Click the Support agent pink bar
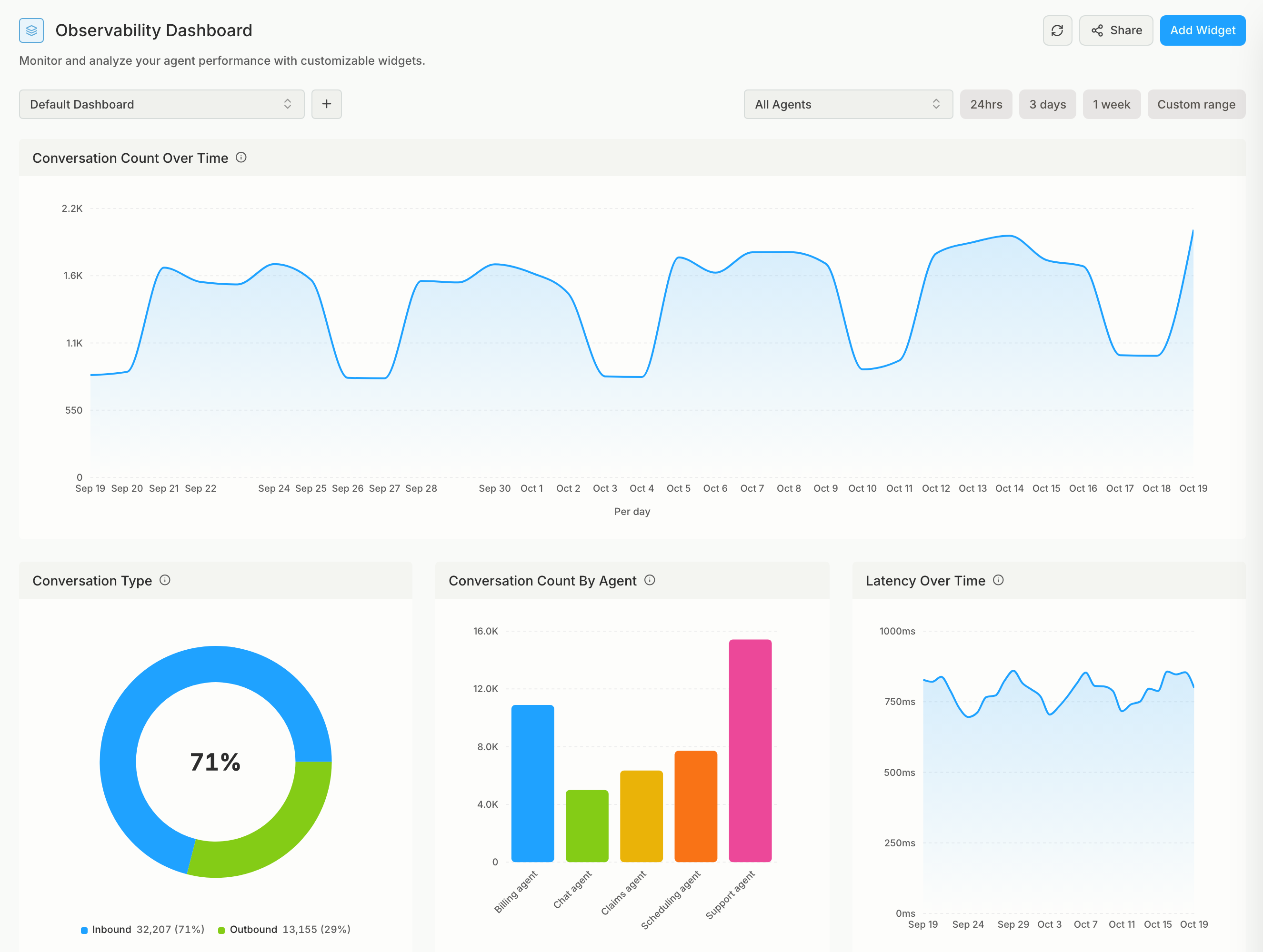This screenshot has width=1263, height=952. pos(750,751)
